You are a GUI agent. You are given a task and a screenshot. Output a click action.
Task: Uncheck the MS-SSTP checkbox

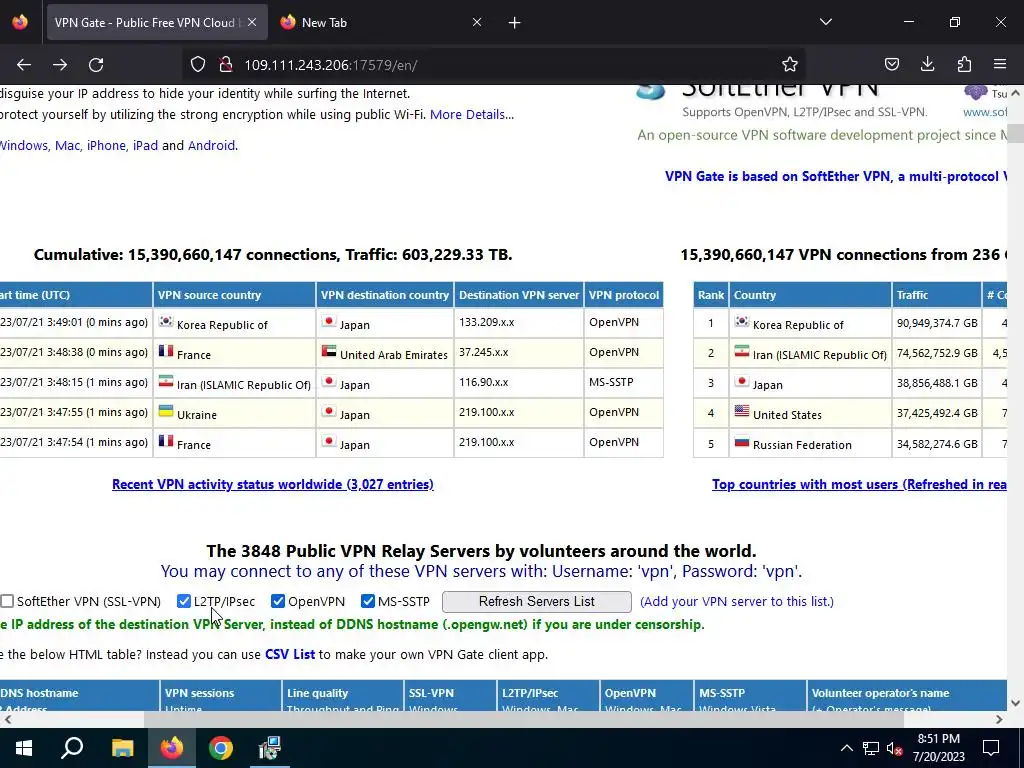368,601
